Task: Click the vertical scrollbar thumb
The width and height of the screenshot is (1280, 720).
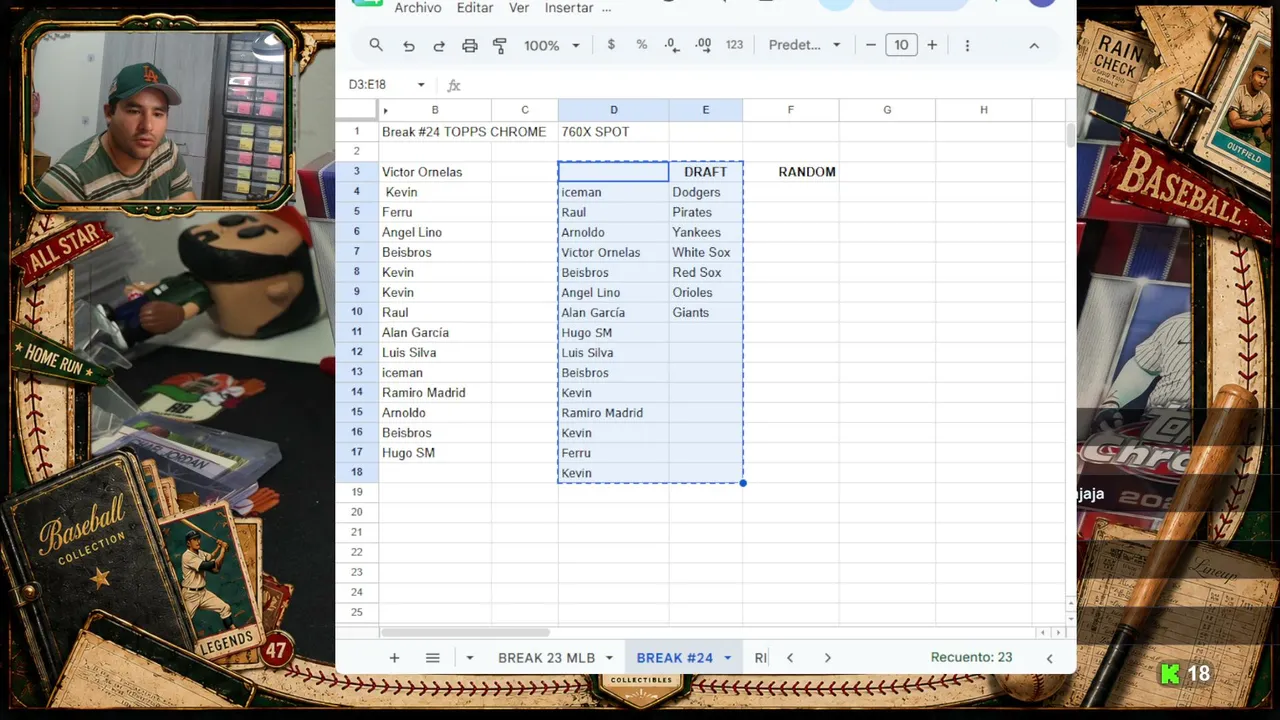Action: click(x=1071, y=135)
